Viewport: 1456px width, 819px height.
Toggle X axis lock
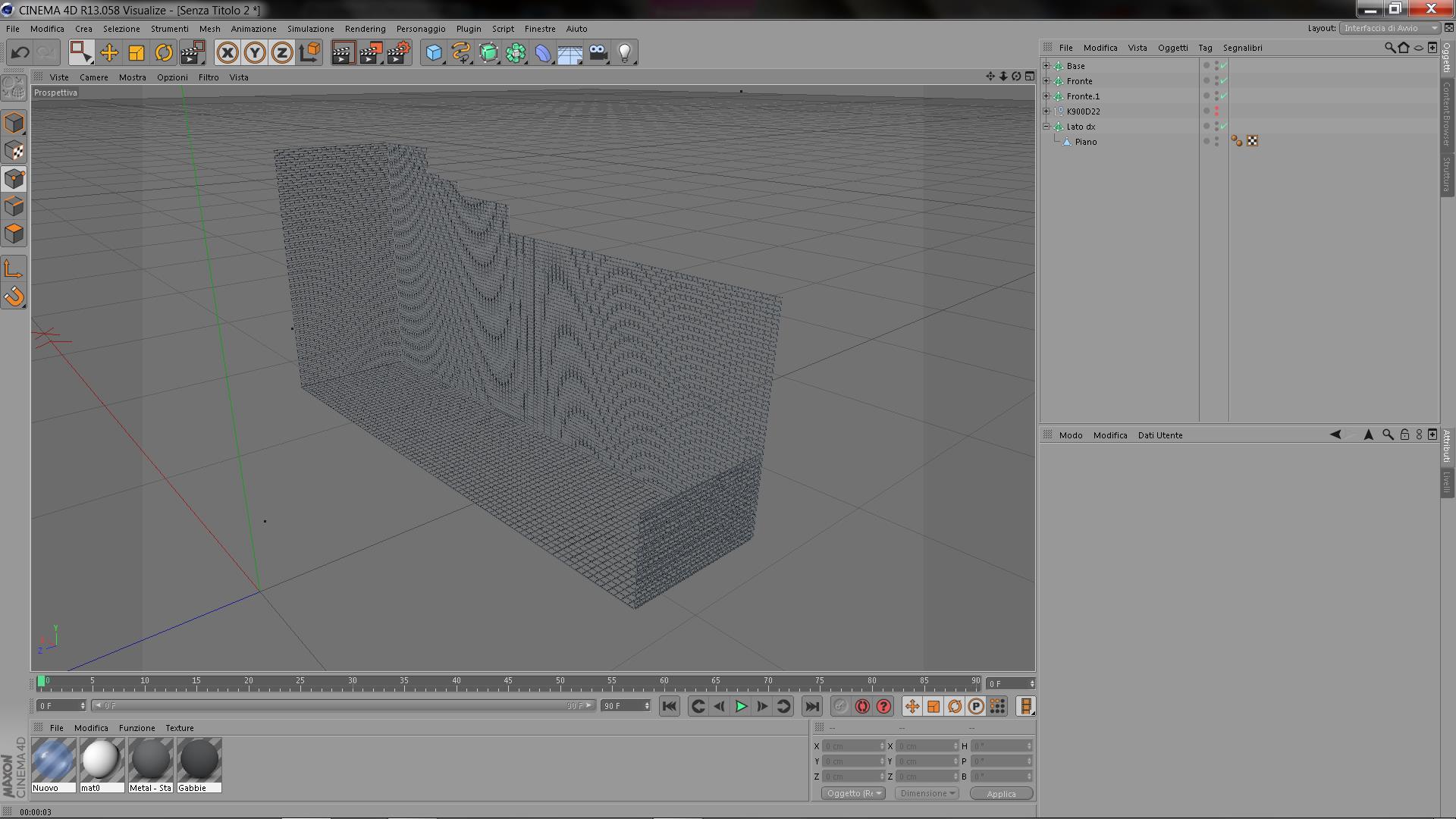tap(227, 52)
